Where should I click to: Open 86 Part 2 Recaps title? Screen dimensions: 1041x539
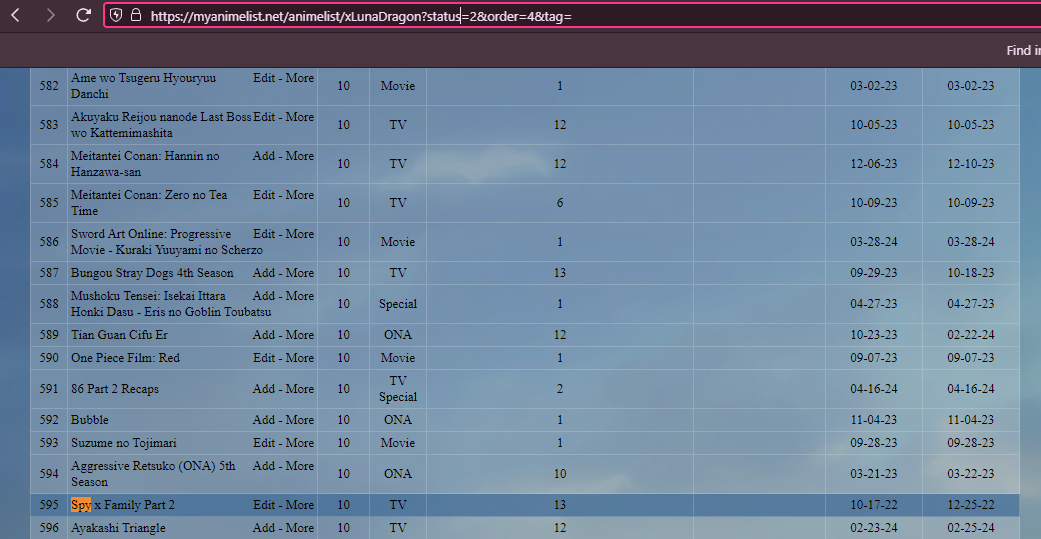click(x=115, y=389)
